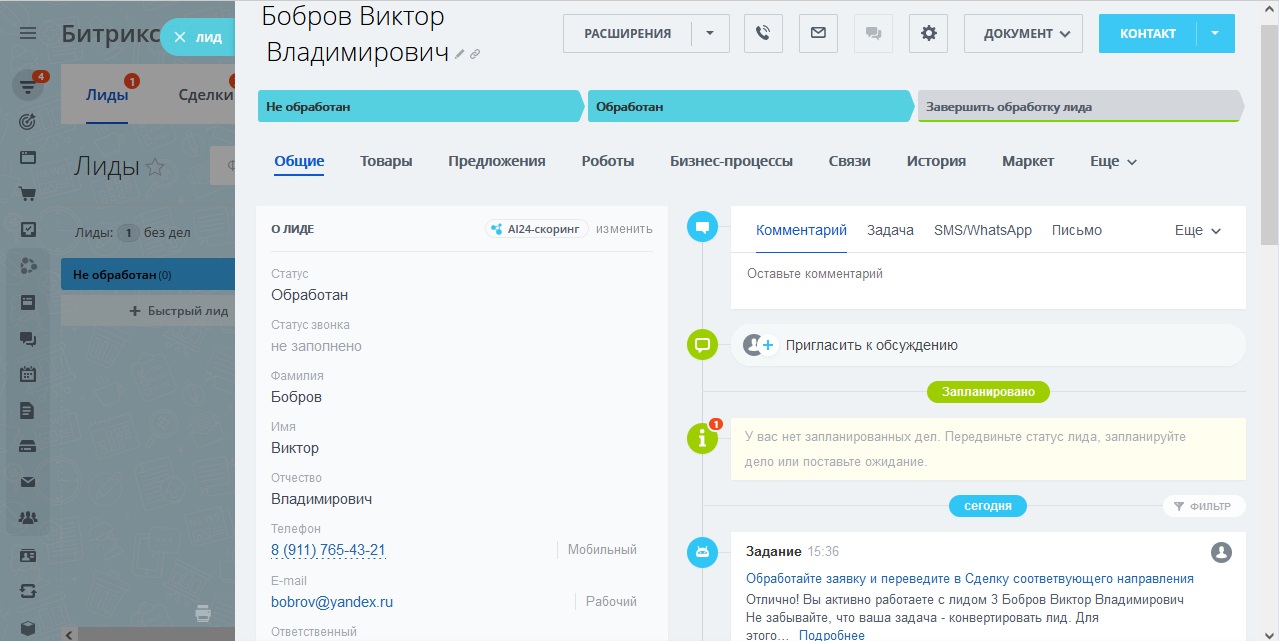
Task: Open the Еще dropdown next to Маркет tab
Action: click(x=1111, y=160)
